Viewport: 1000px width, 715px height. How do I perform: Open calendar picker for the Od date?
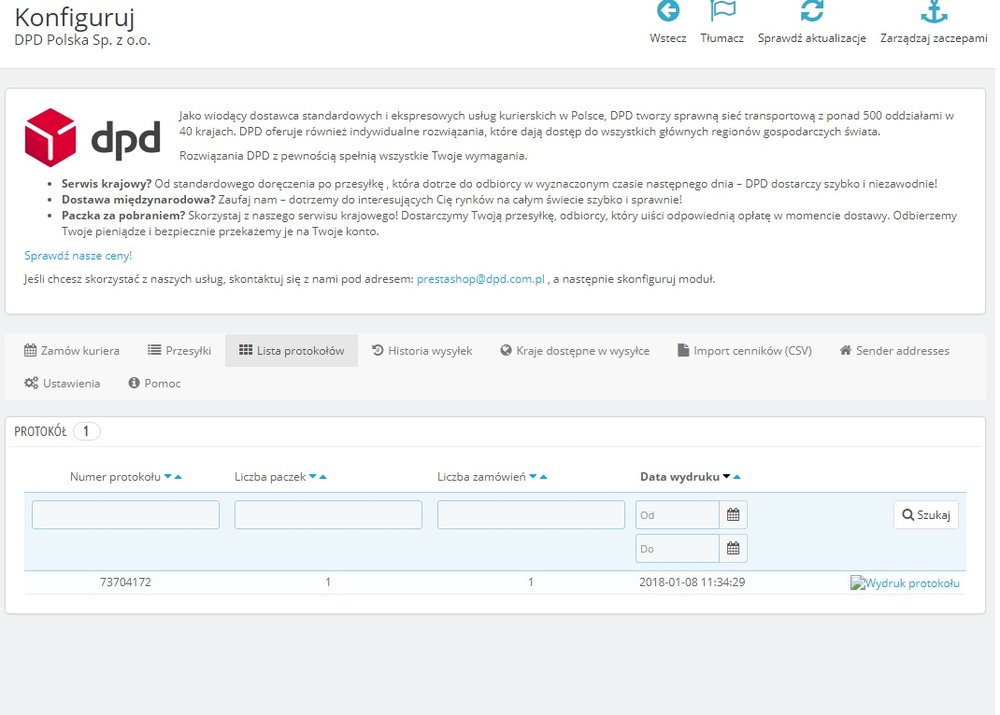tap(733, 515)
